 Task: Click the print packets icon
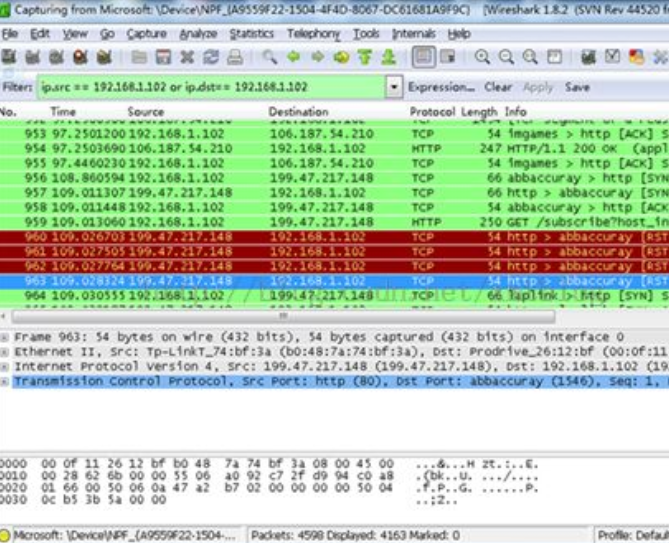click(235, 57)
